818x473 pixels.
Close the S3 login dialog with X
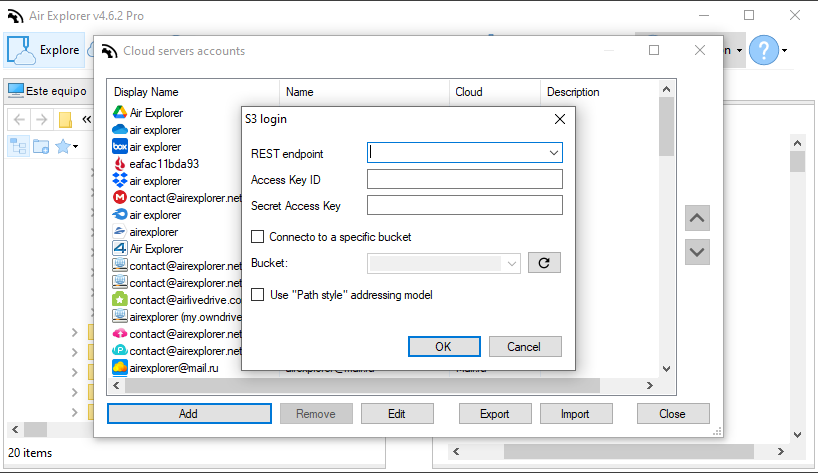point(560,119)
